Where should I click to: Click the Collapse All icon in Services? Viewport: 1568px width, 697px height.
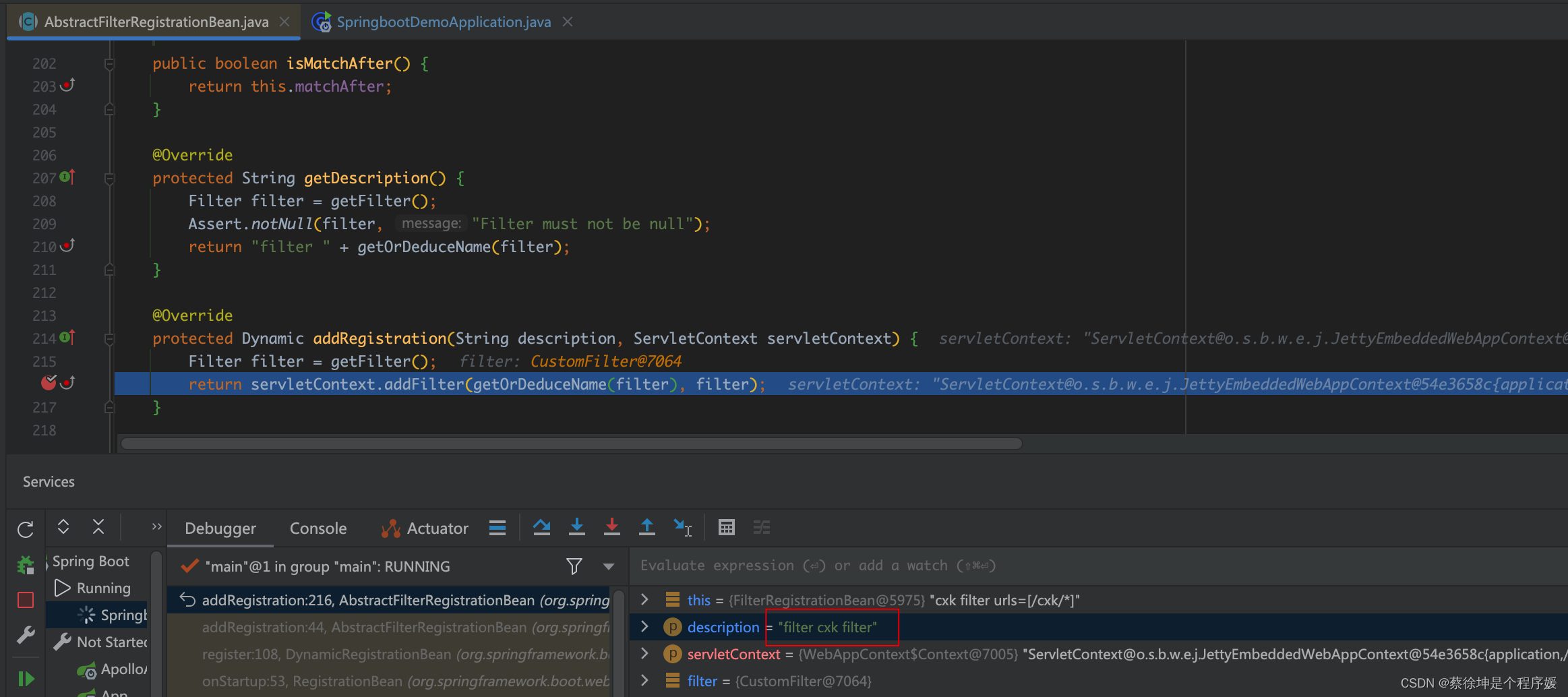[x=98, y=526]
